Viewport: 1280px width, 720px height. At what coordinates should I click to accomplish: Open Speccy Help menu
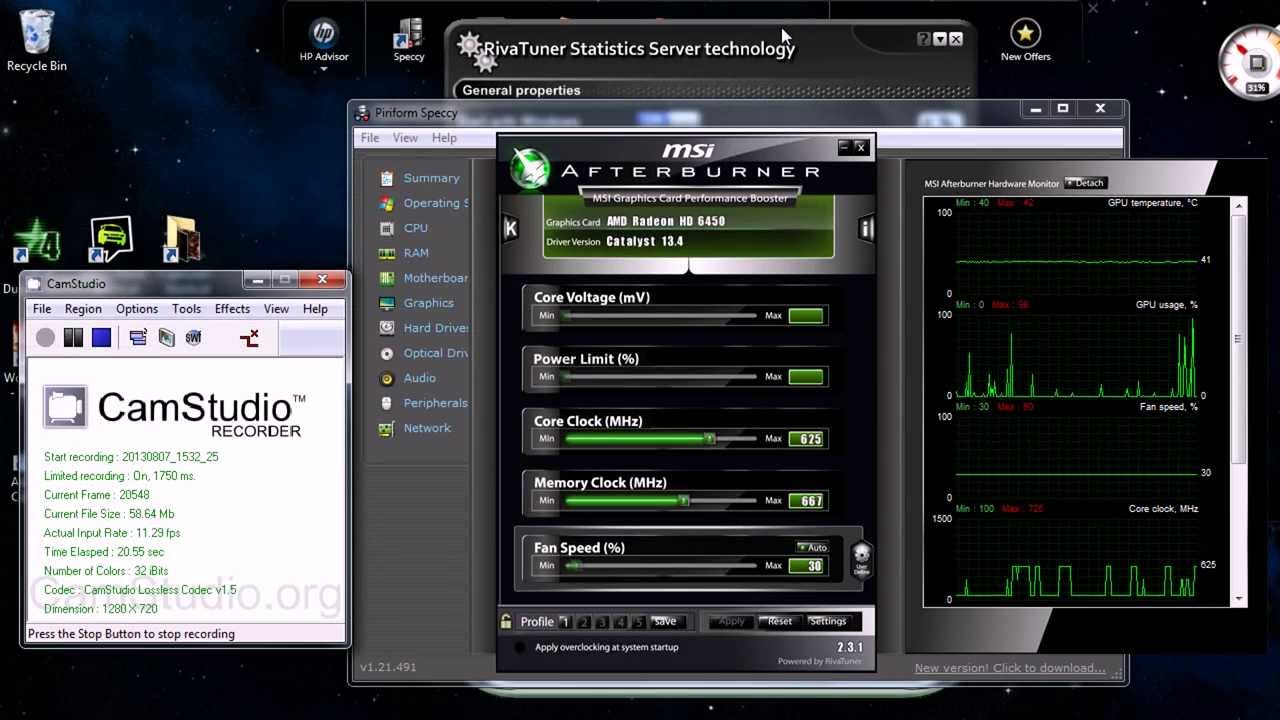point(444,138)
